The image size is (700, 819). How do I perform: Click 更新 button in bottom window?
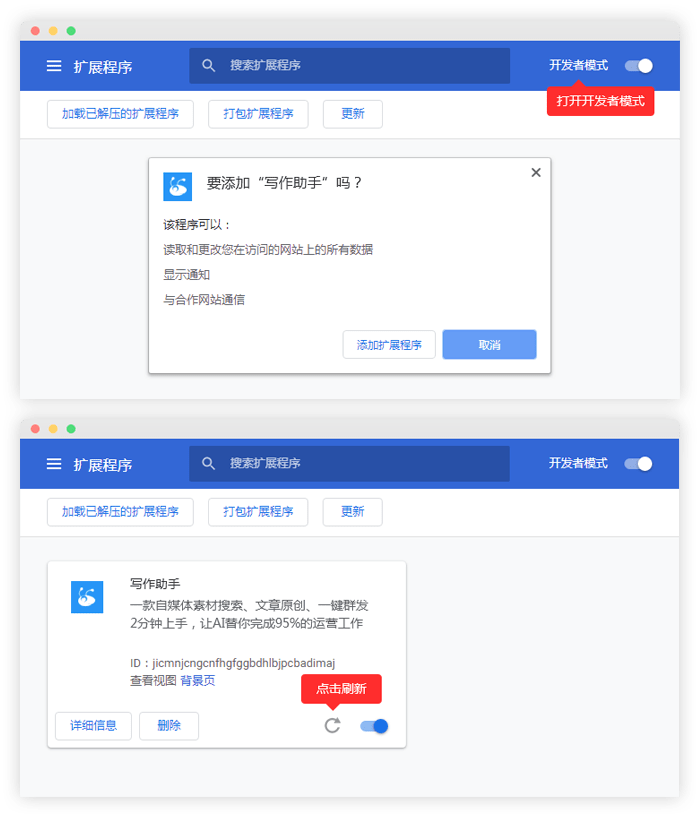tap(353, 512)
